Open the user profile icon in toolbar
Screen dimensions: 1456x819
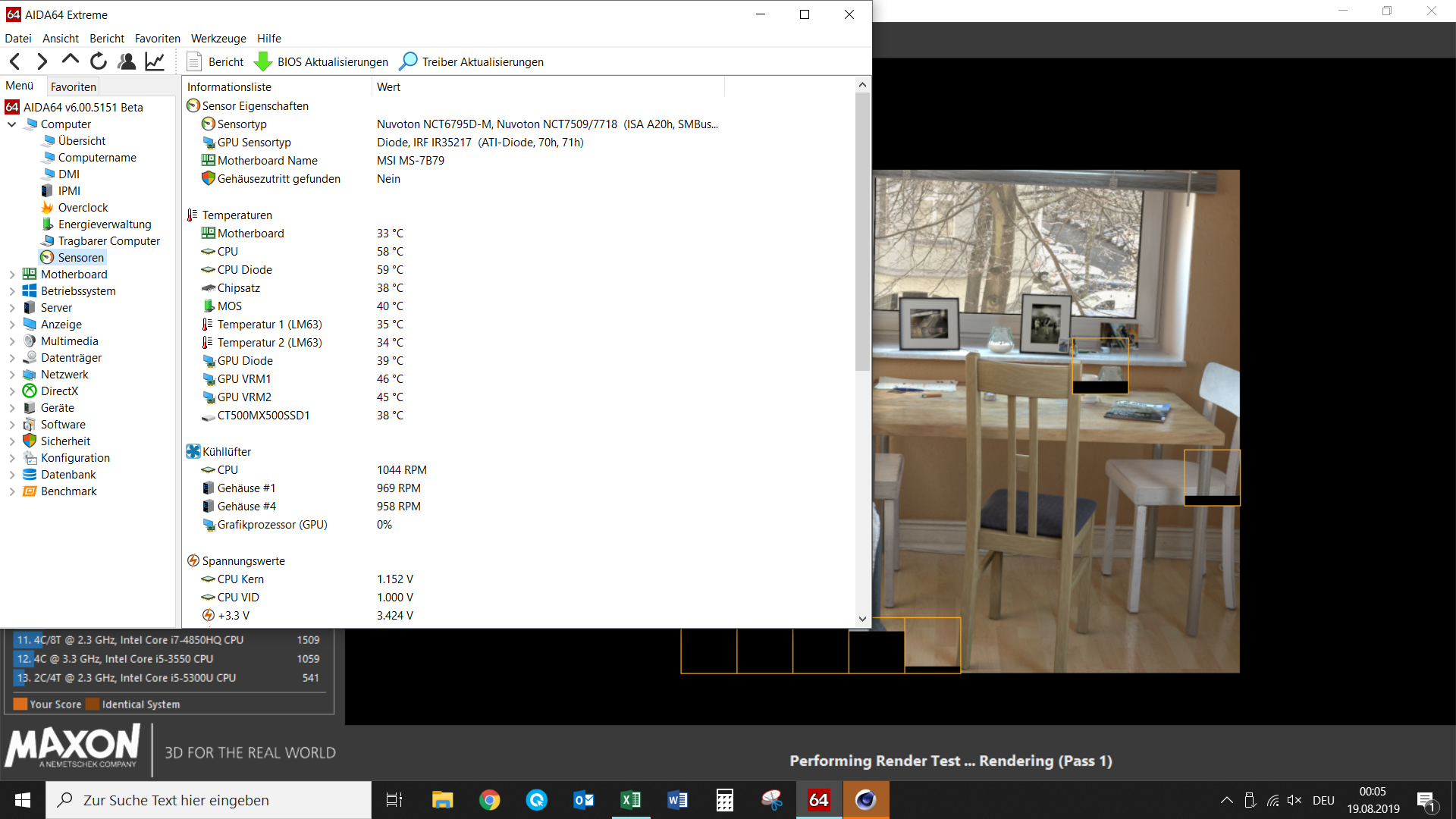click(x=127, y=61)
